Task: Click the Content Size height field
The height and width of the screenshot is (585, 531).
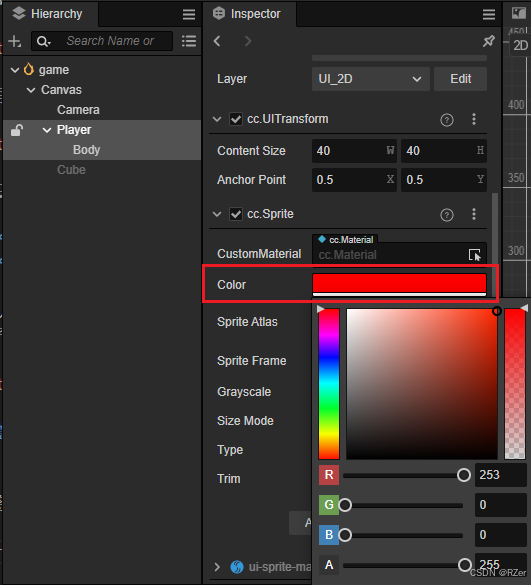Action: pos(444,151)
